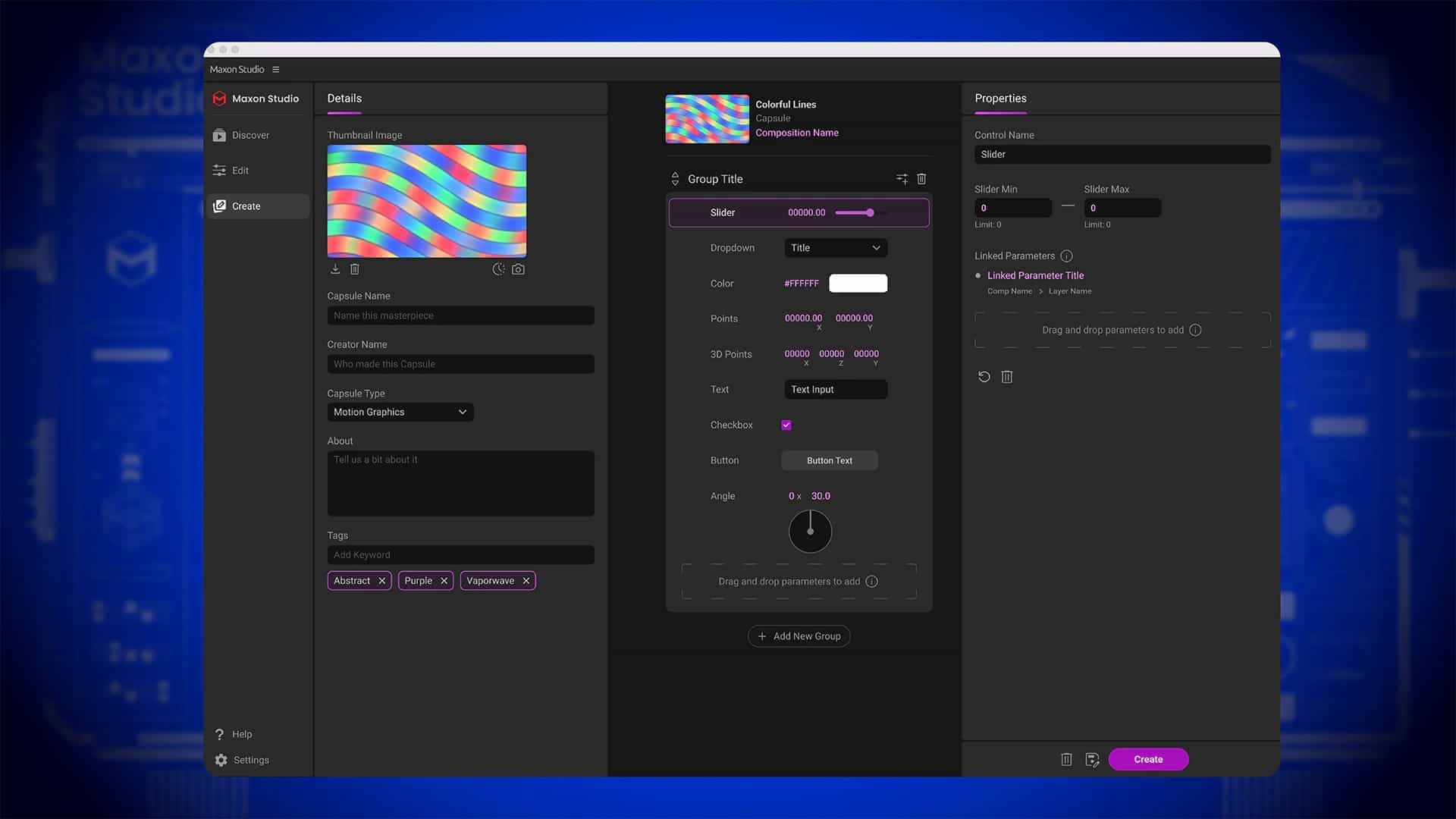Toggle the Checkbox parameter control
The image size is (1456, 819).
click(x=786, y=425)
